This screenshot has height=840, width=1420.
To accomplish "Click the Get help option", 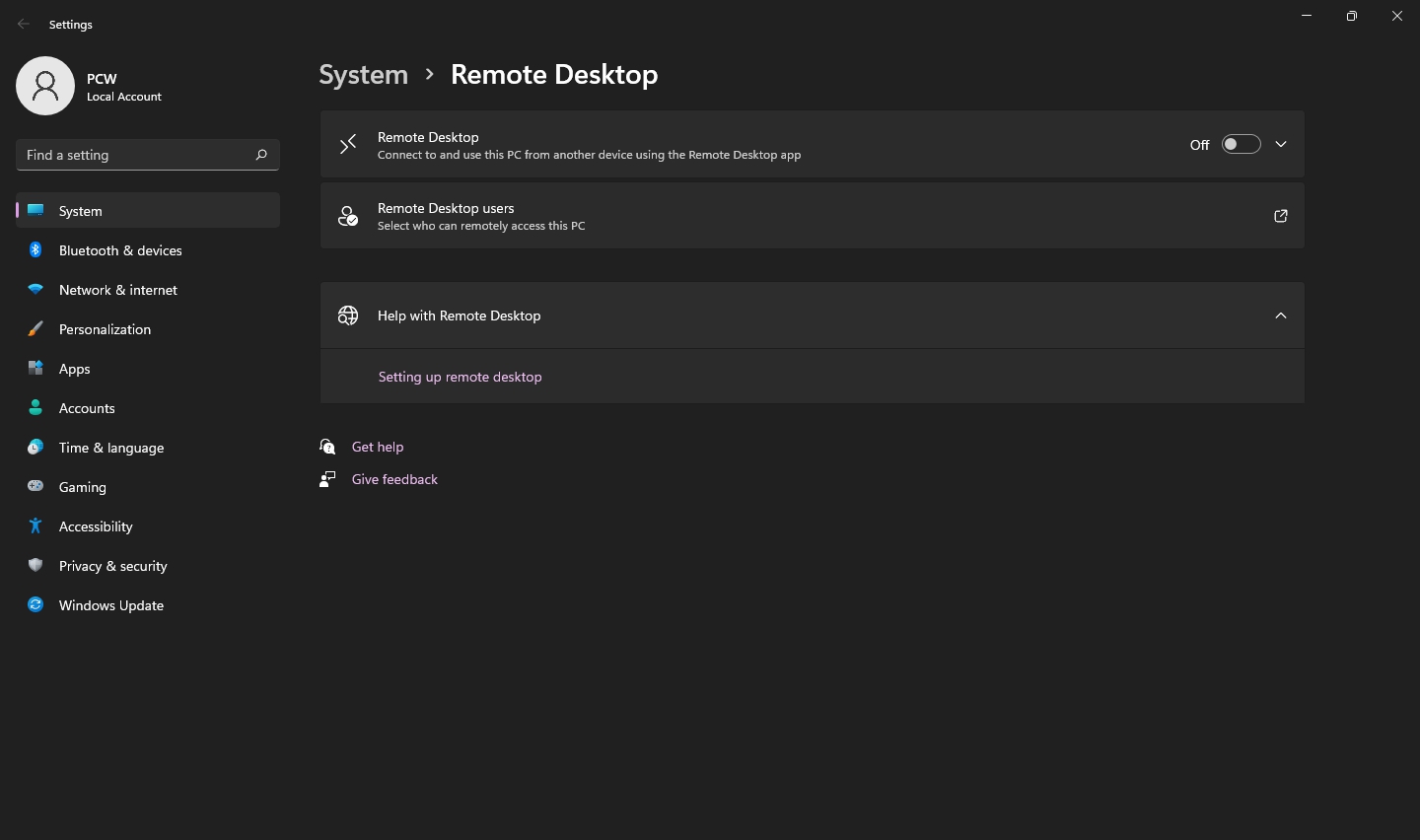I will click(x=377, y=447).
